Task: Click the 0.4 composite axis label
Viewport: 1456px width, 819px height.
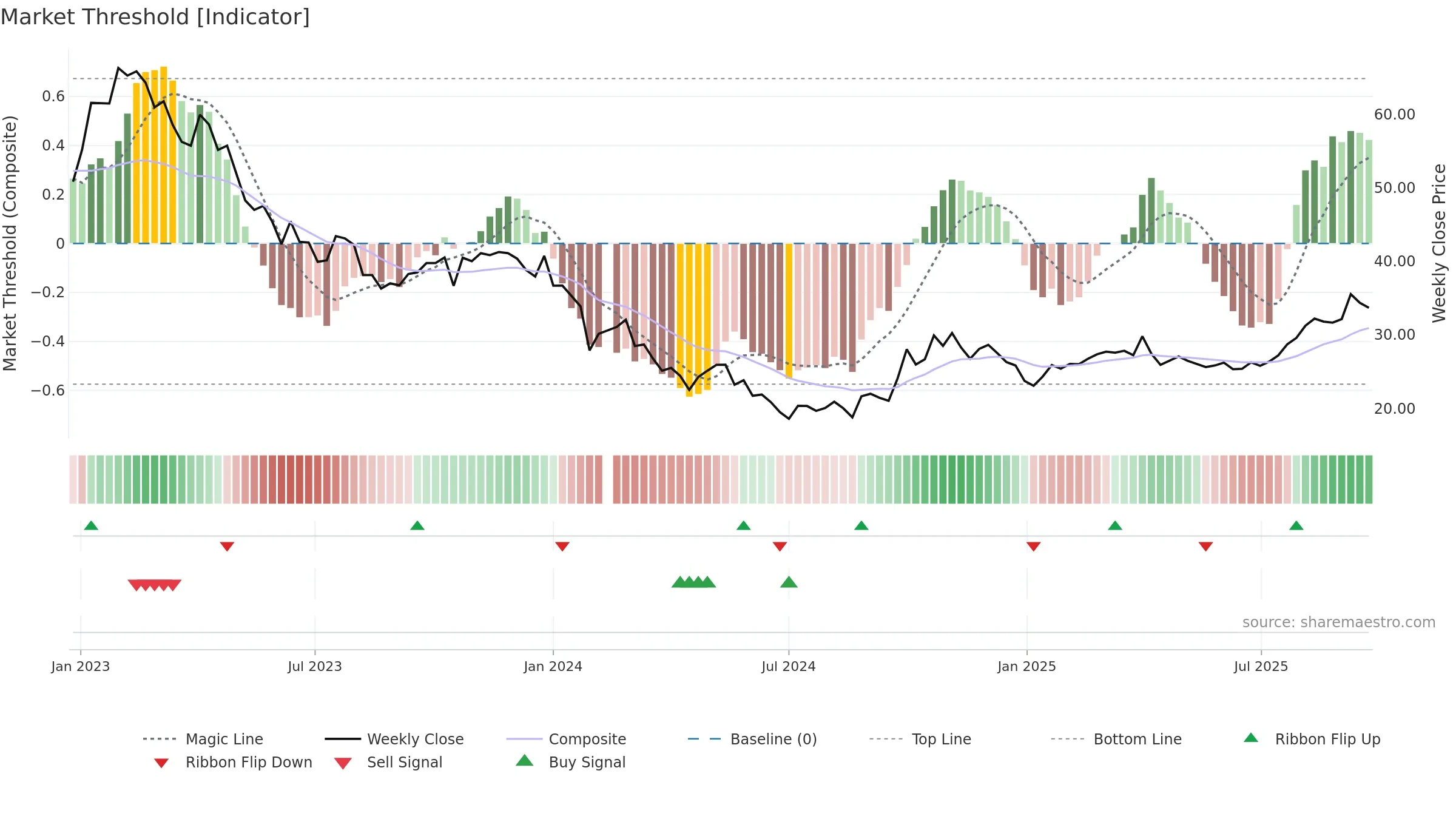Action: pyautogui.click(x=53, y=146)
